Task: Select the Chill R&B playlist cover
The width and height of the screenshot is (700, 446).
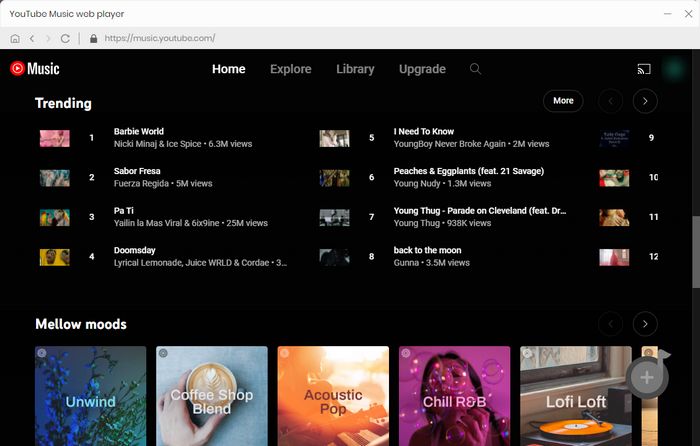Action: coord(454,395)
